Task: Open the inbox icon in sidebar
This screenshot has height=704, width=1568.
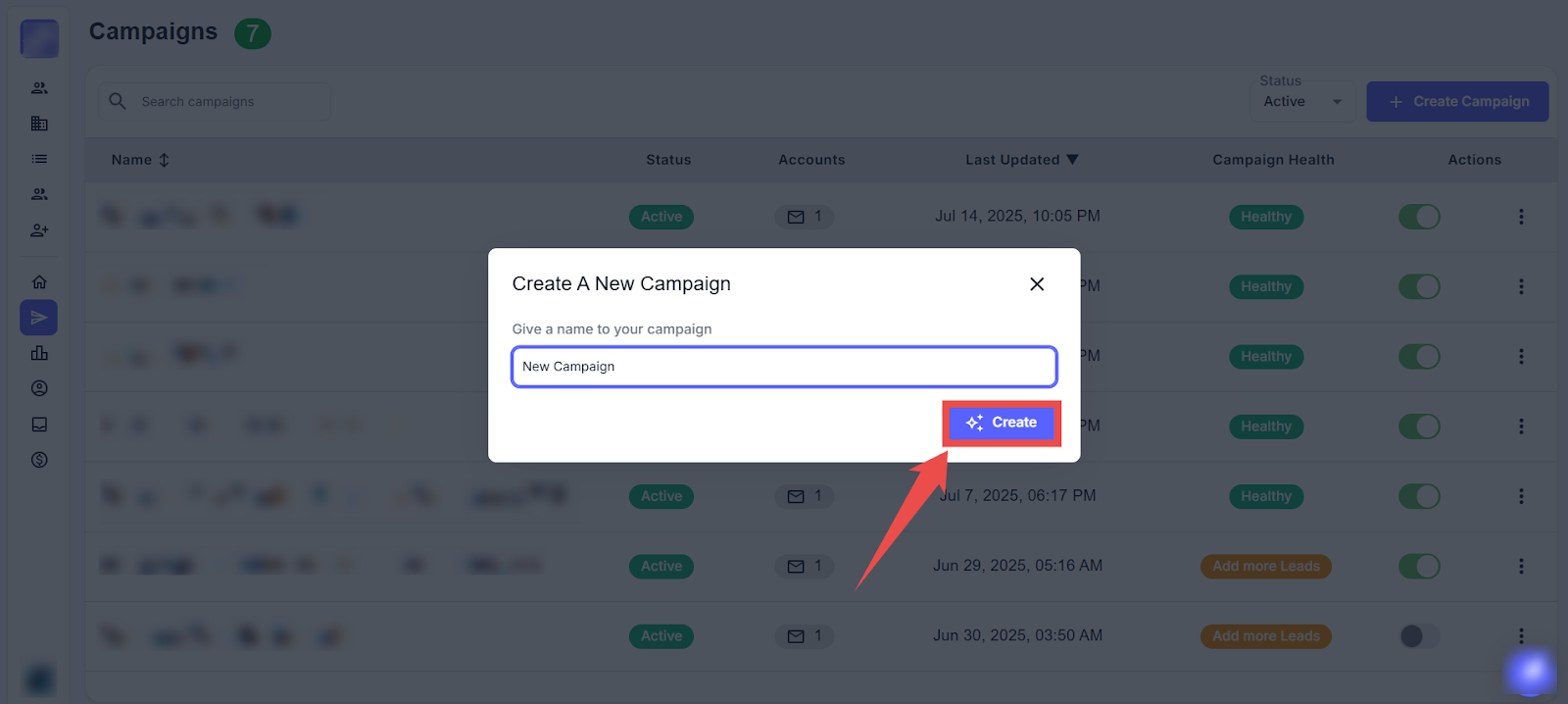Action: (x=39, y=425)
